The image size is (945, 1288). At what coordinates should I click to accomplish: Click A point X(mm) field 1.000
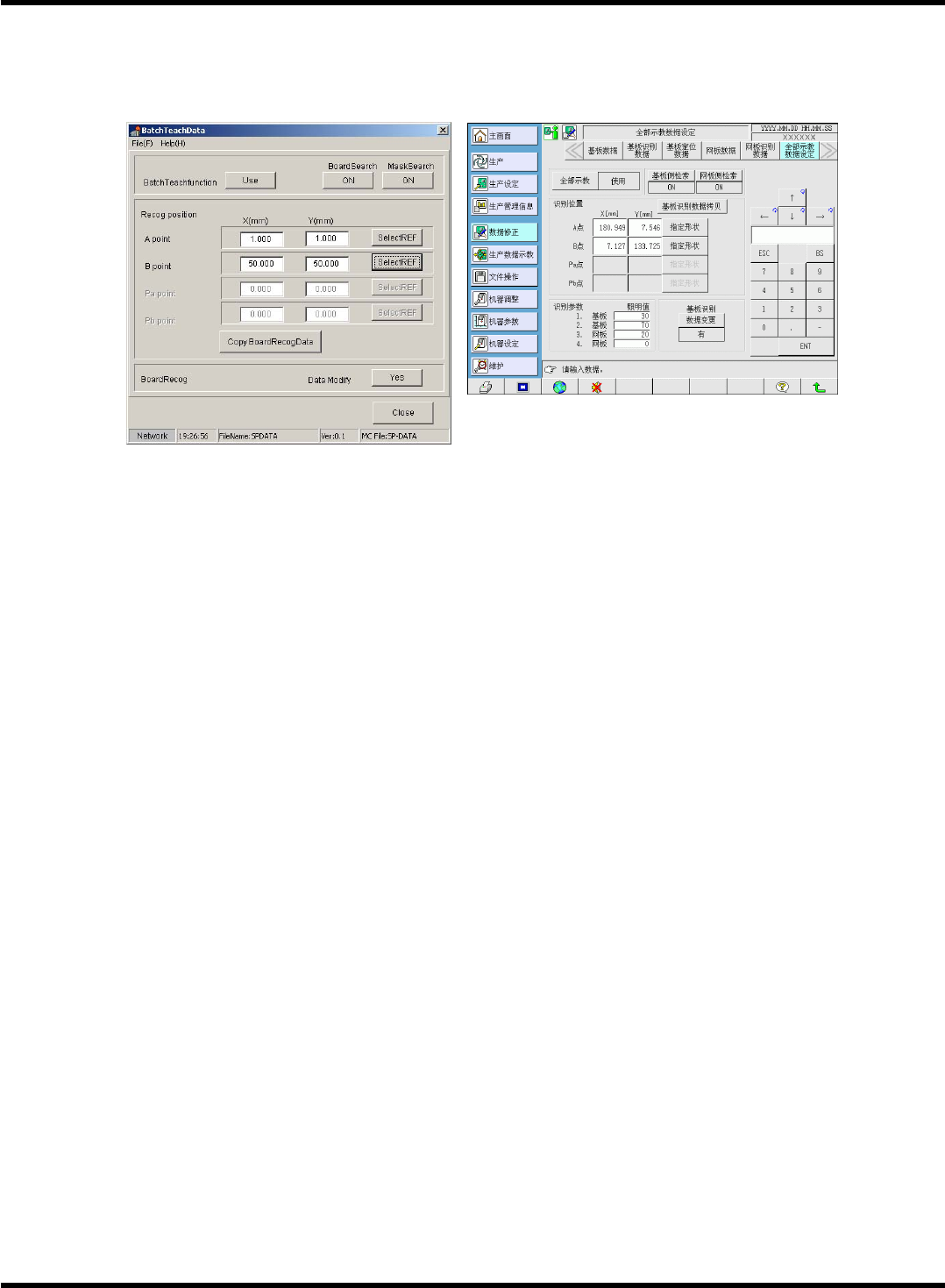point(261,238)
